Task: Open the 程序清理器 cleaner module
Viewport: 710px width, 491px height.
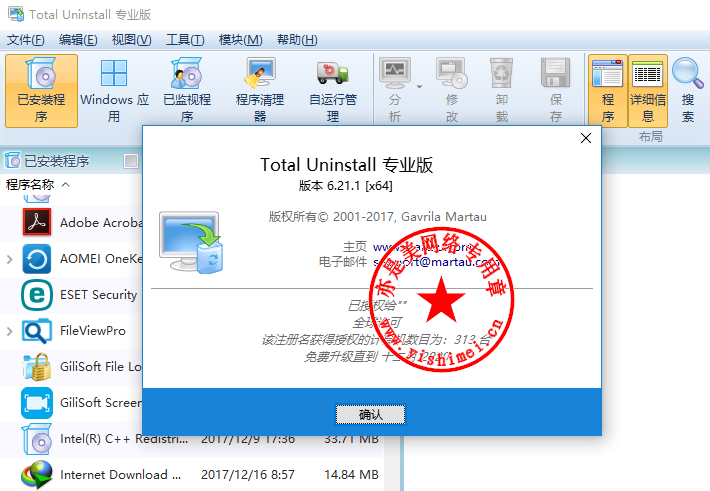Action: [x=260, y=91]
